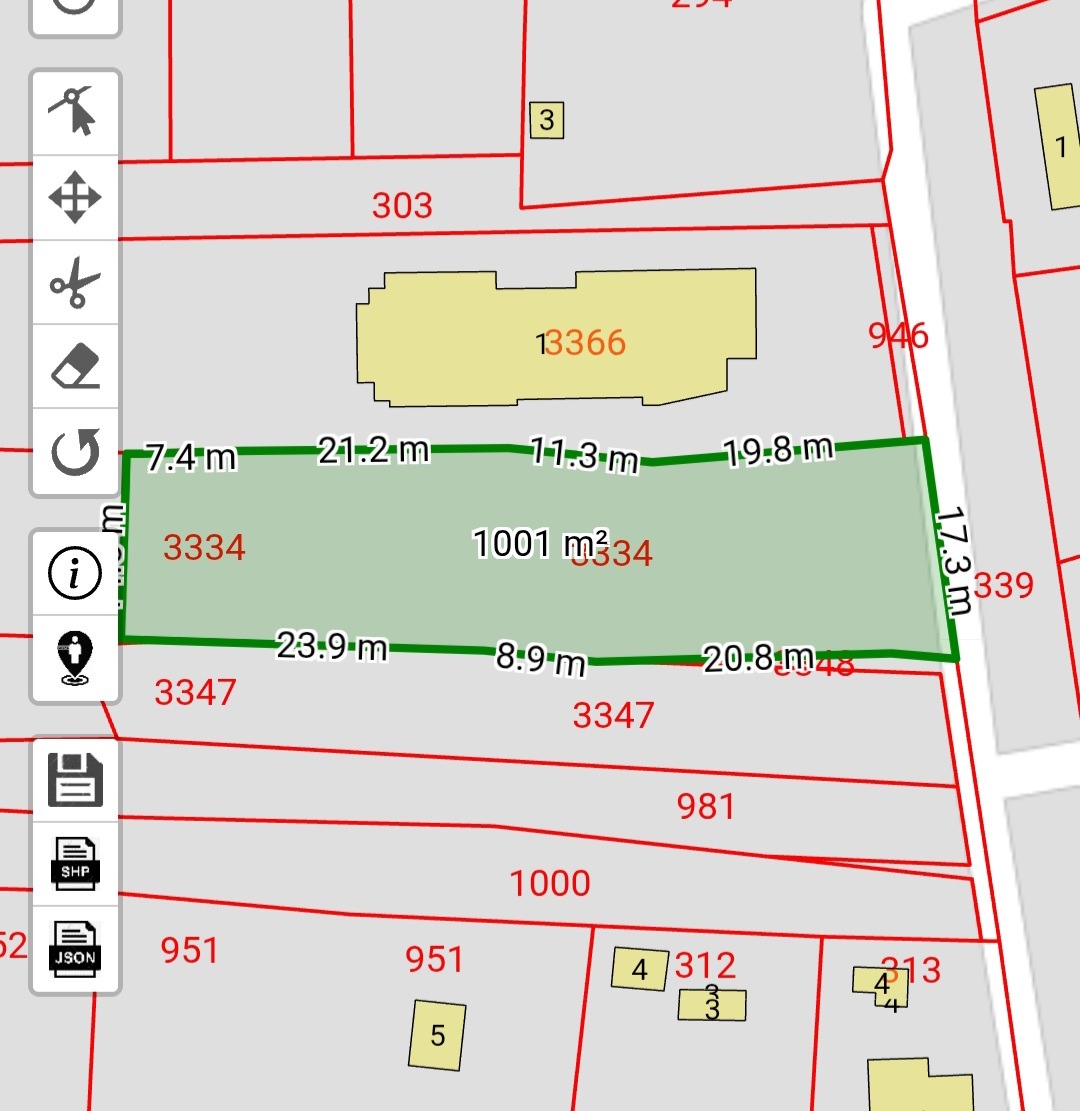Click the 17.3 m edge measurement
Viewport: 1080px width, 1111px height.
click(953, 562)
